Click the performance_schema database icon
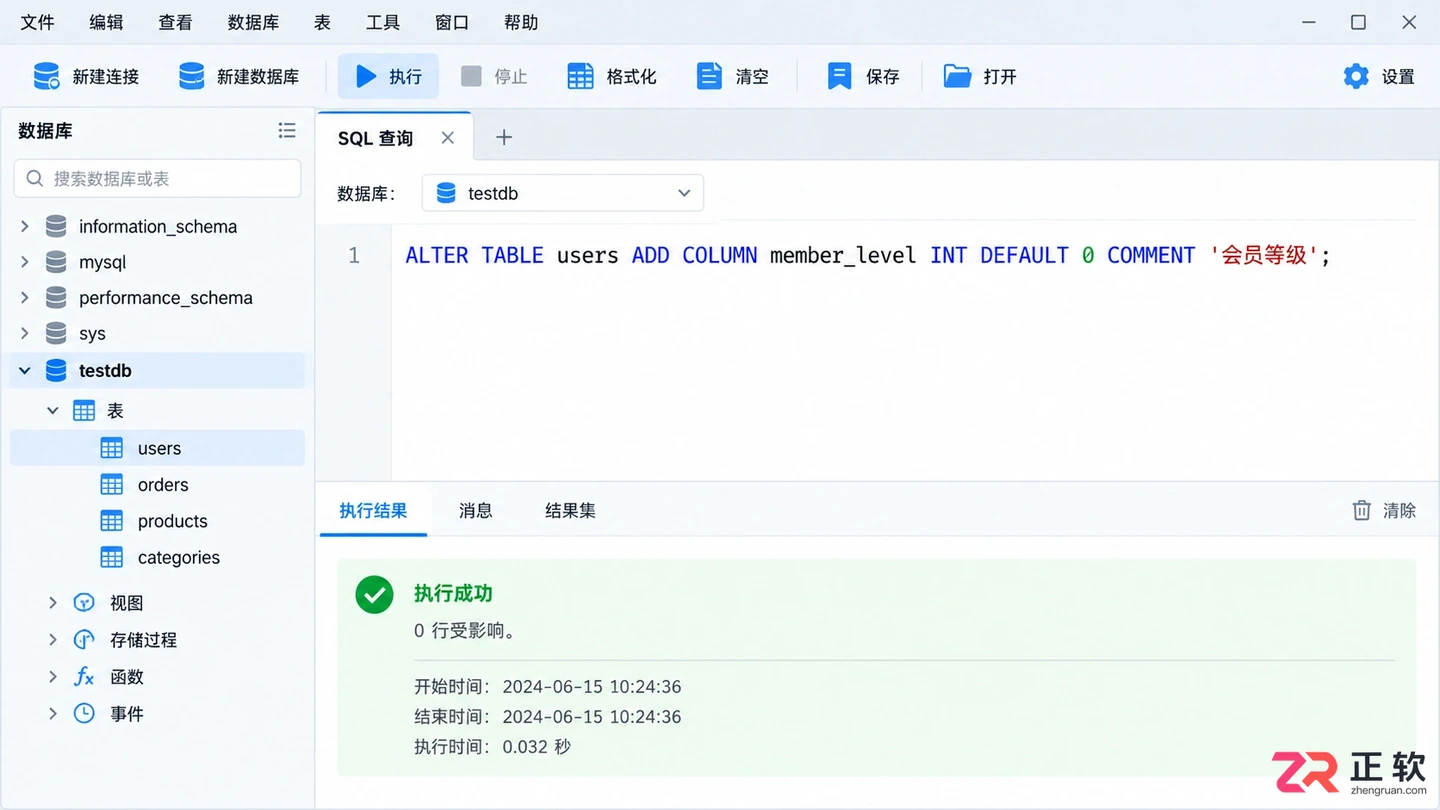The width and height of the screenshot is (1440, 810). (57, 298)
